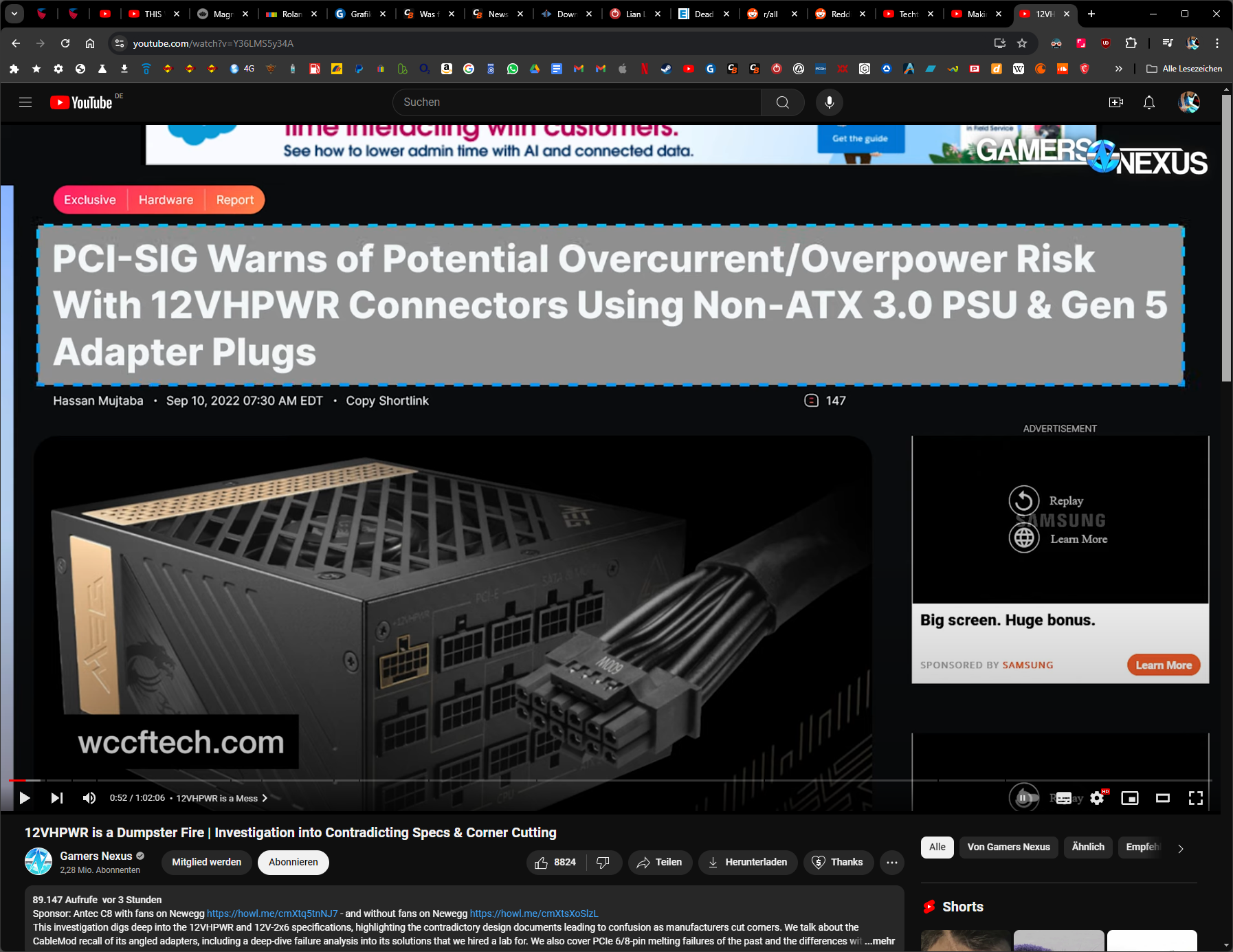Image resolution: width=1233 pixels, height=952 pixels.
Task: Click the Mitglied werden button
Action: (x=207, y=862)
